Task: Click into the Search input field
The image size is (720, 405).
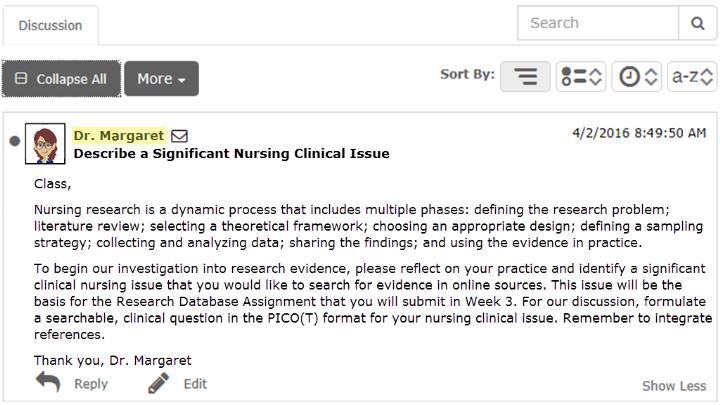Action: pos(598,23)
